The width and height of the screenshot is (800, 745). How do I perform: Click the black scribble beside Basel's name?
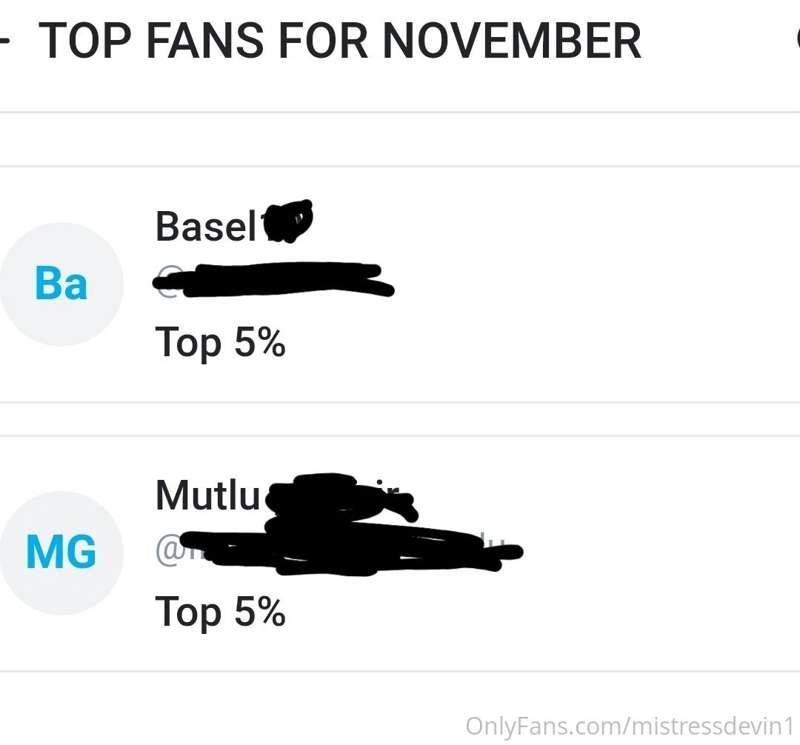pyautogui.click(x=287, y=221)
